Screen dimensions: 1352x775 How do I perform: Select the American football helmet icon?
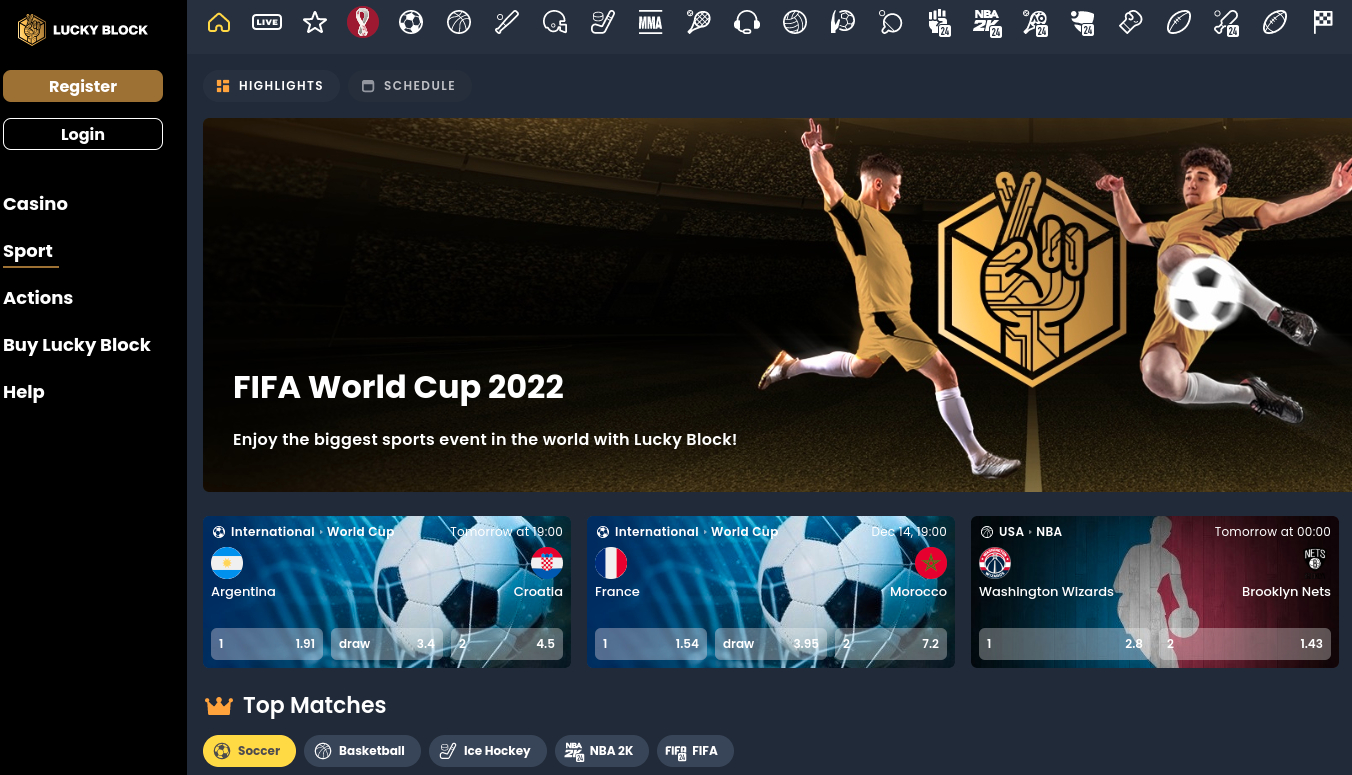[x=555, y=22]
